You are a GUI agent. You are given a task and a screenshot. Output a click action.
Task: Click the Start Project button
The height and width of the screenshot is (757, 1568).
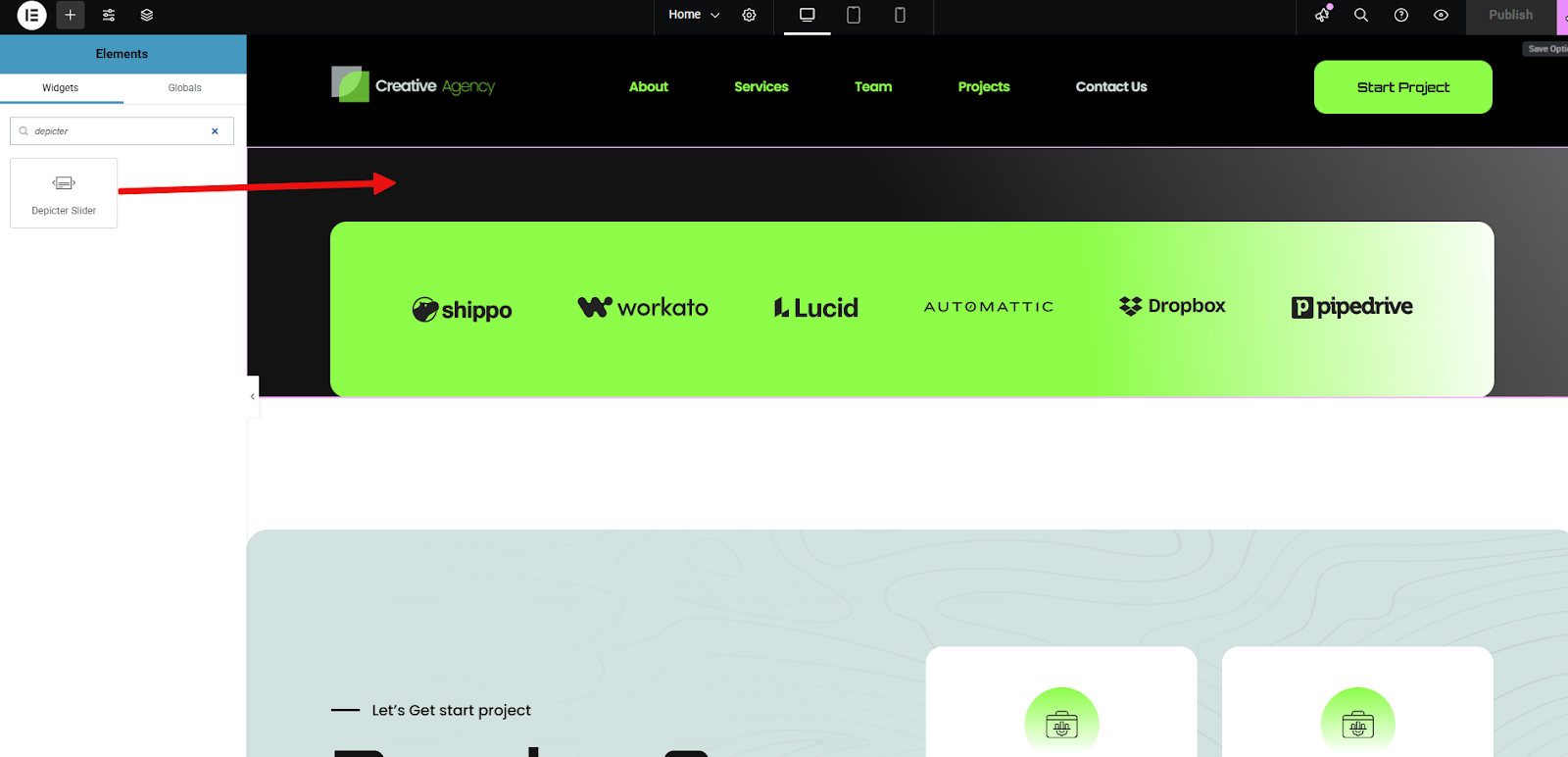pyautogui.click(x=1403, y=87)
